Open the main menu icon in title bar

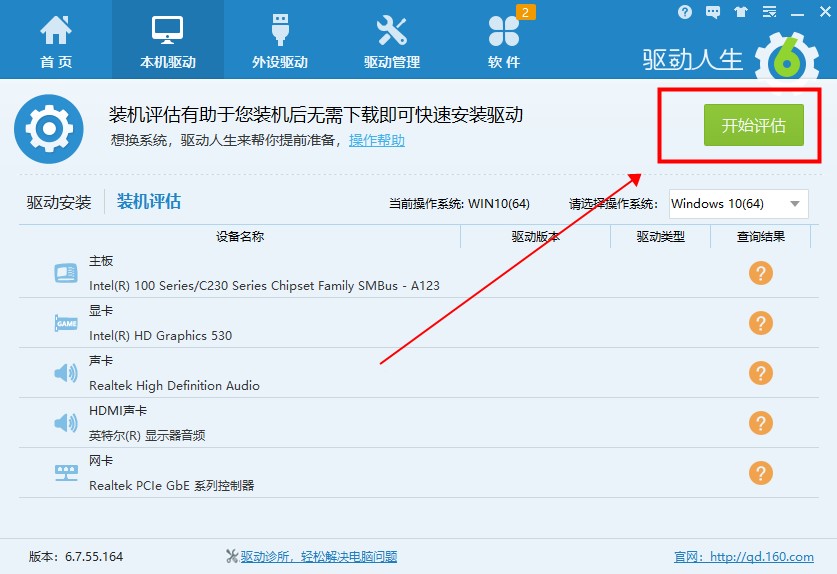769,12
